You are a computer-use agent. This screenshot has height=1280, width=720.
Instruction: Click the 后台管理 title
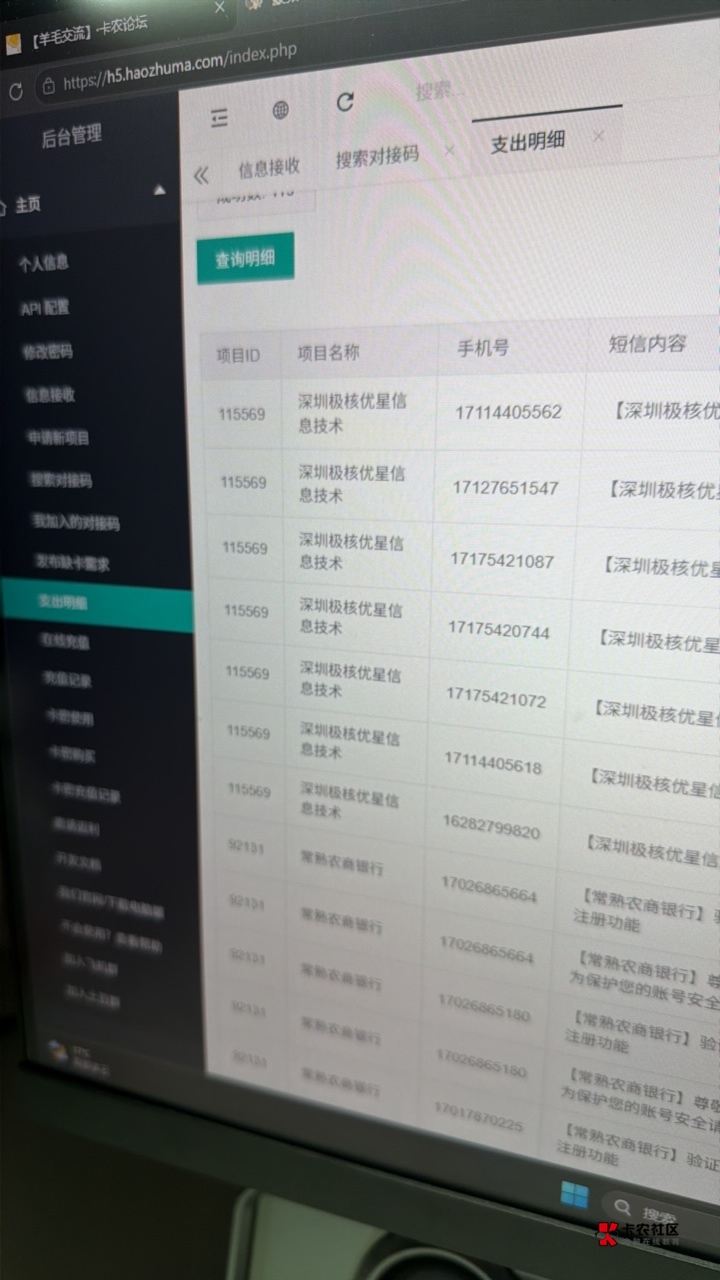(x=72, y=136)
